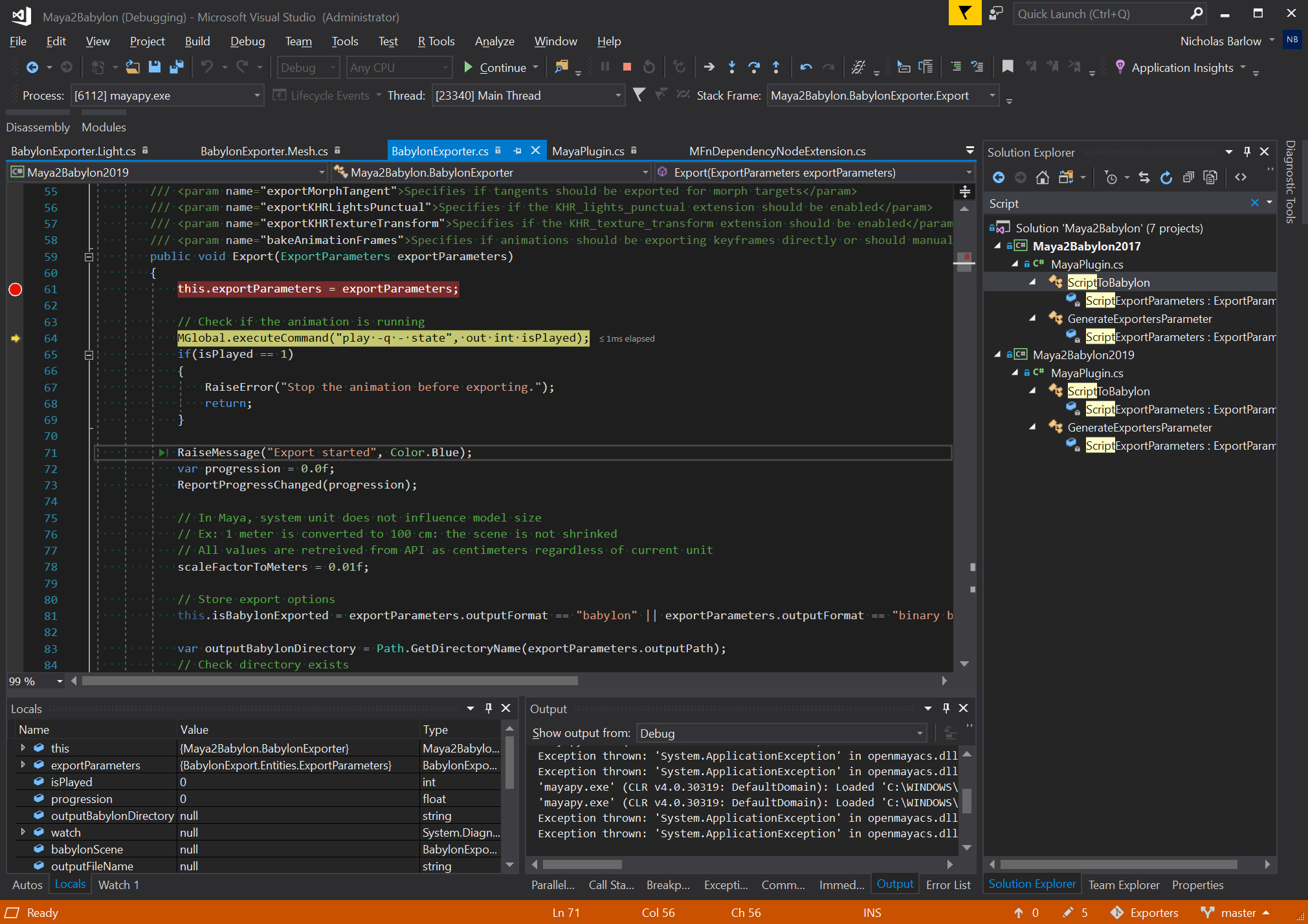1308x924 pixels.
Task: Sync Solution Explorer with active document
Action: point(1144,177)
